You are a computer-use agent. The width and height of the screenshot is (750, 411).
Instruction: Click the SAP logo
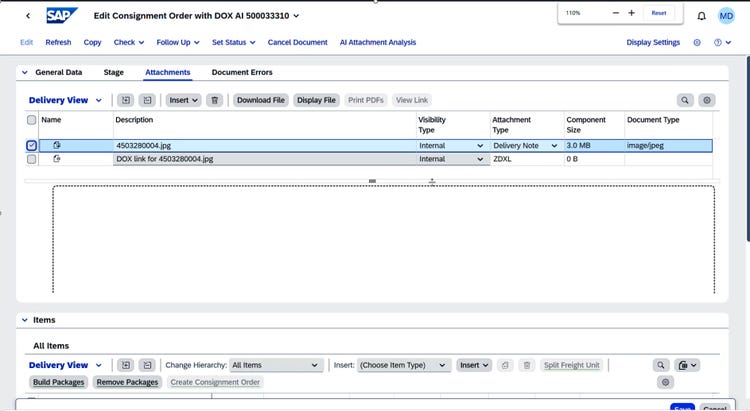(x=62, y=16)
